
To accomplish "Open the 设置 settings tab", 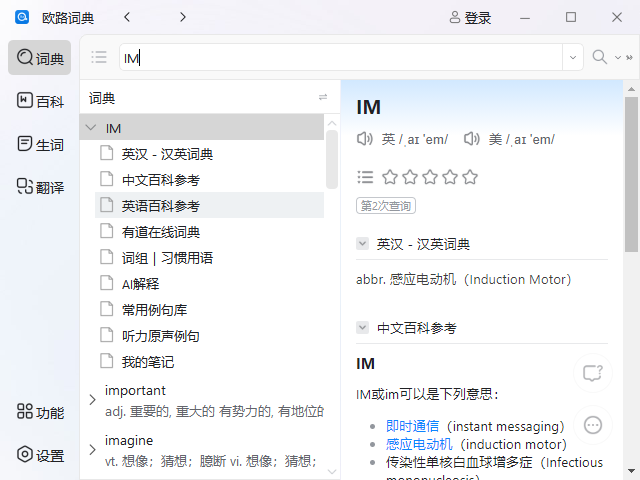I will click(x=40, y=455).
